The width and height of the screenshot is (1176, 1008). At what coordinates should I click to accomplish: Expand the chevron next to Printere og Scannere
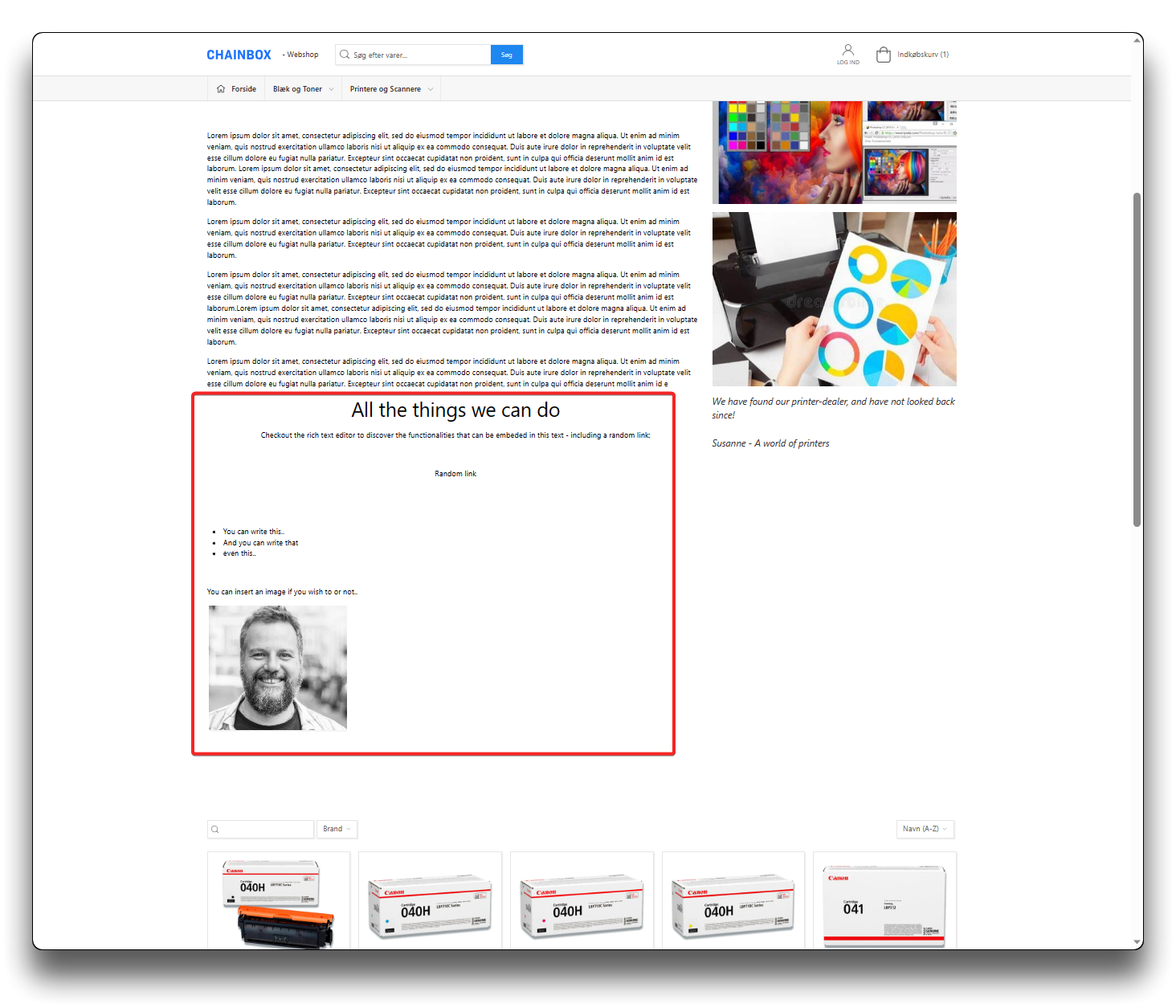pos(431,89)
